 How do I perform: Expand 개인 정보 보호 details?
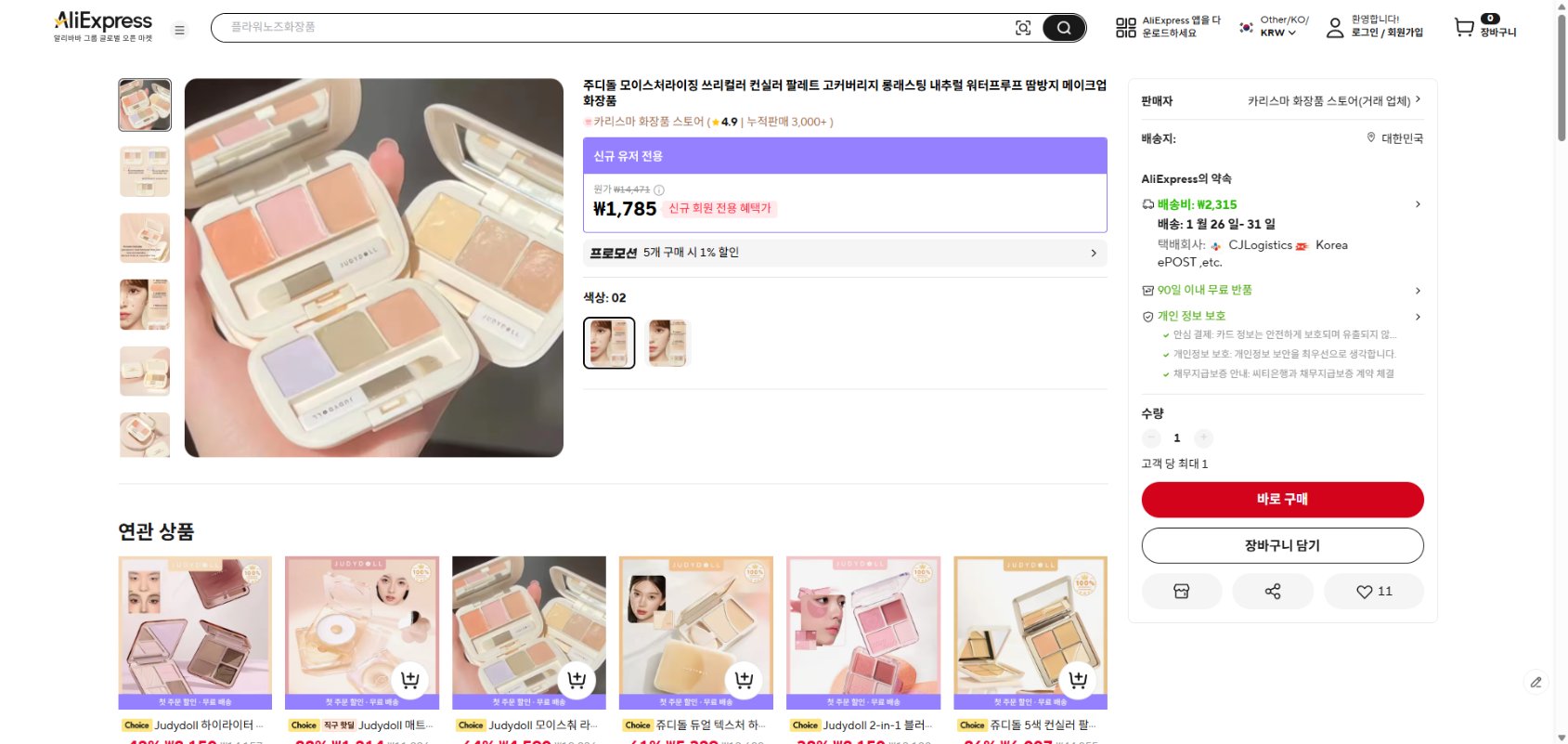pyautogui.click(x=1282, y=316)
